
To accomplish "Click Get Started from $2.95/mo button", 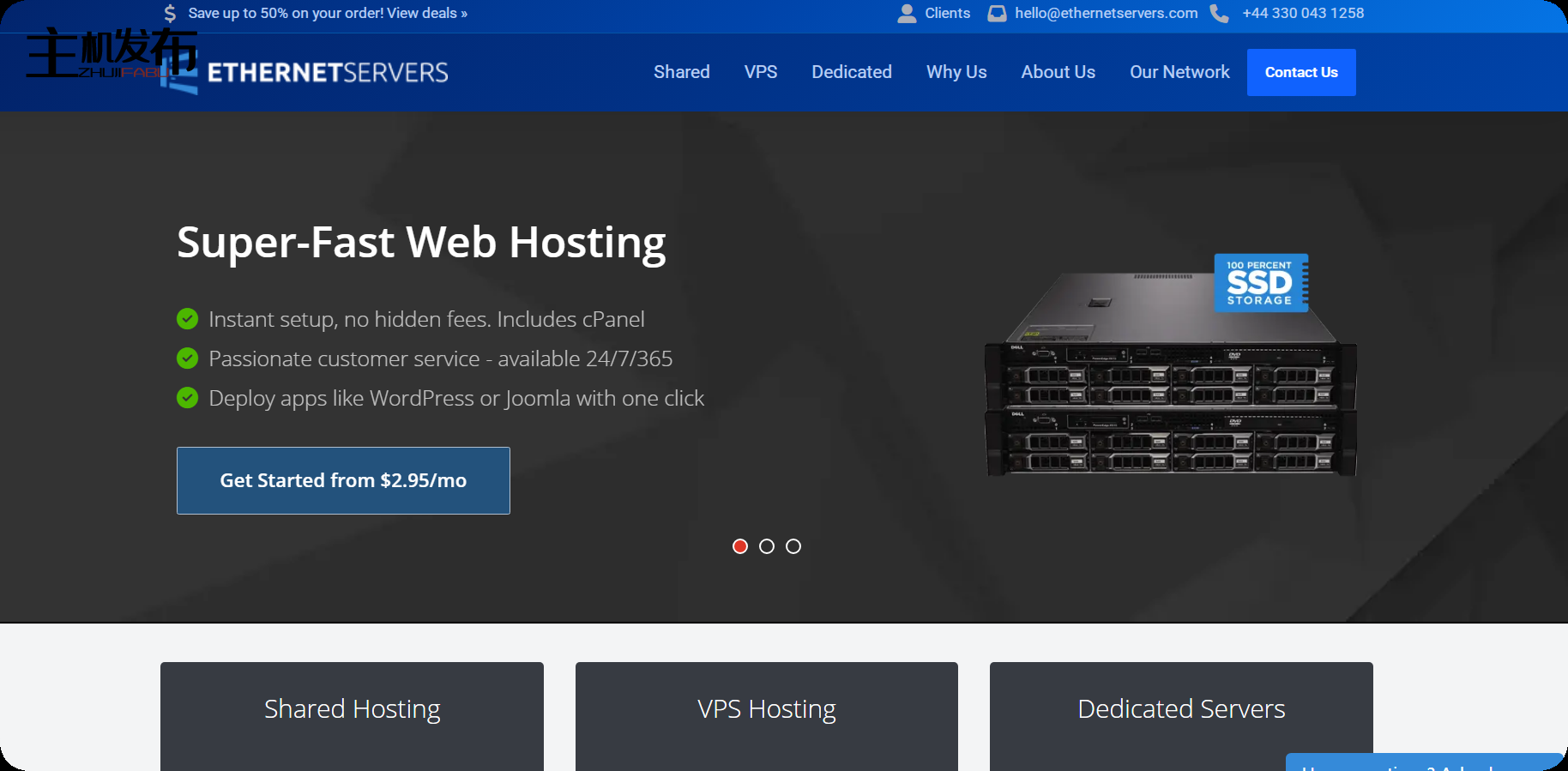I will point(343,480).
